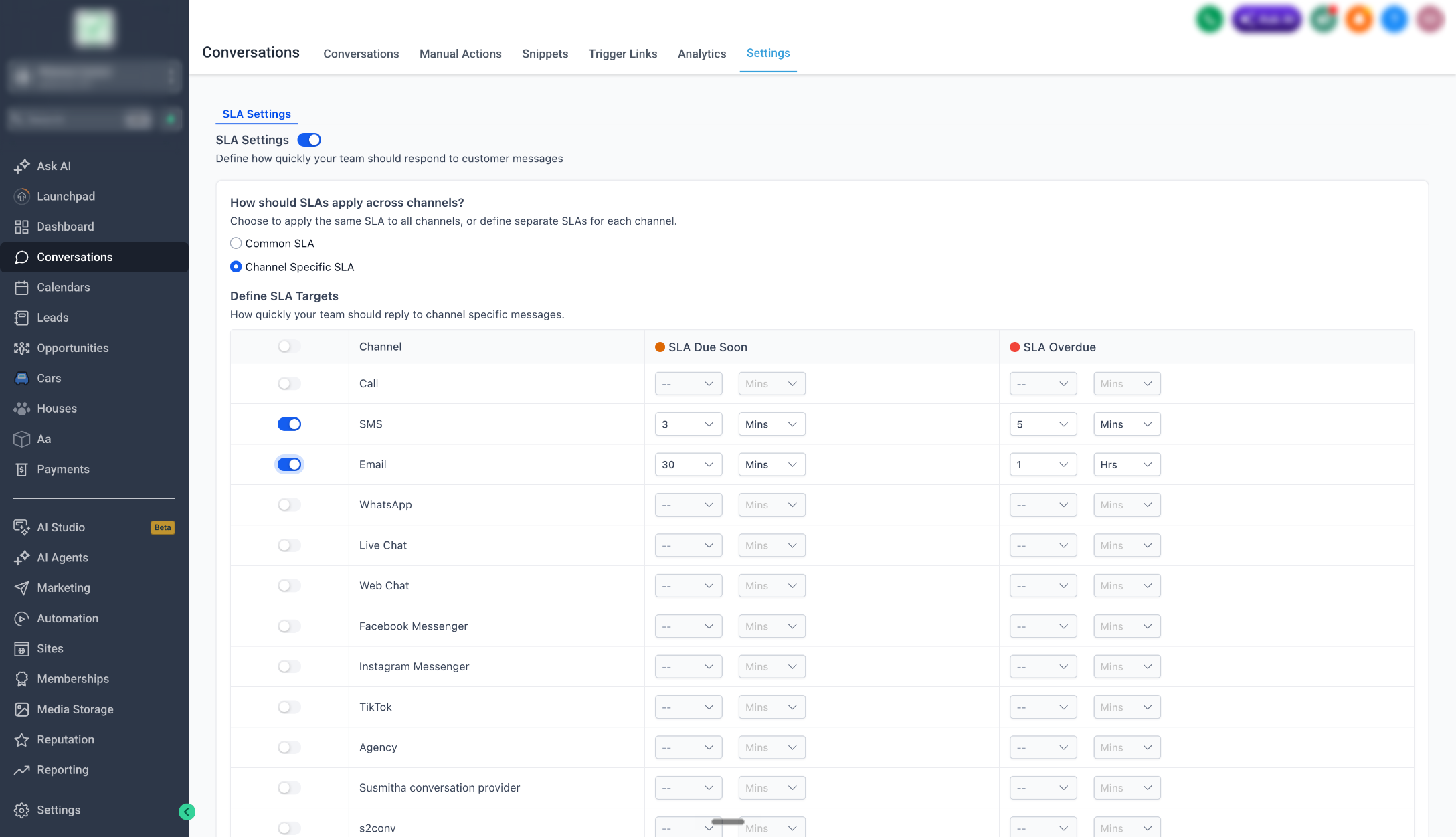Screen dimensions: 1456x837
Task: Click the AI Studio icon
Action: tap(21, 527)
